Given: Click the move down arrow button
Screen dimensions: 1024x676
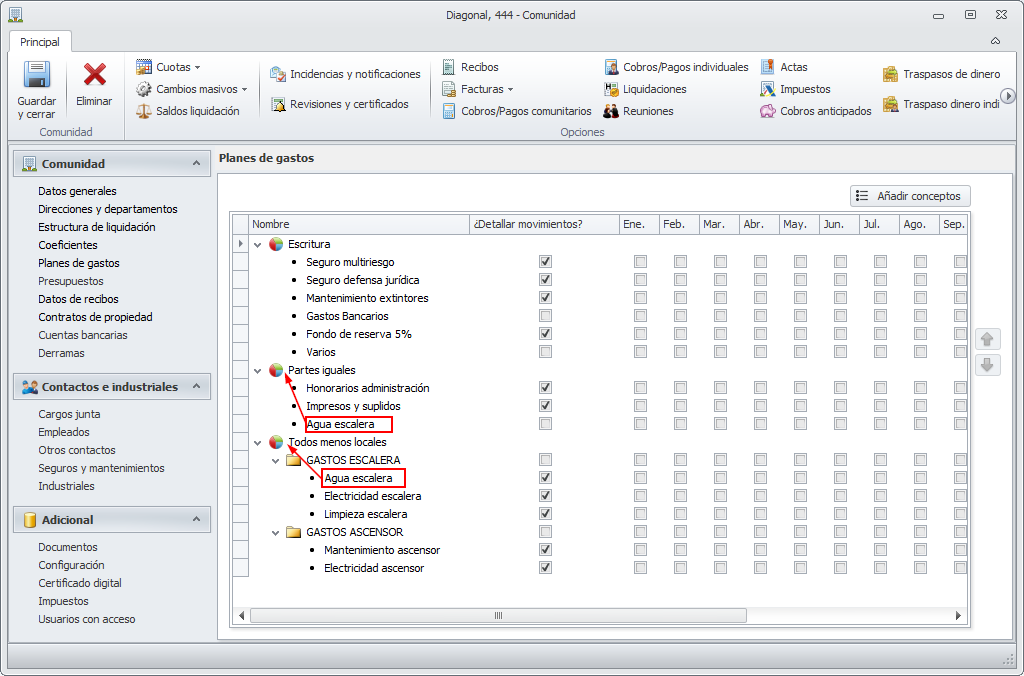Looking at the screenshot, I should tap(987, 365).
